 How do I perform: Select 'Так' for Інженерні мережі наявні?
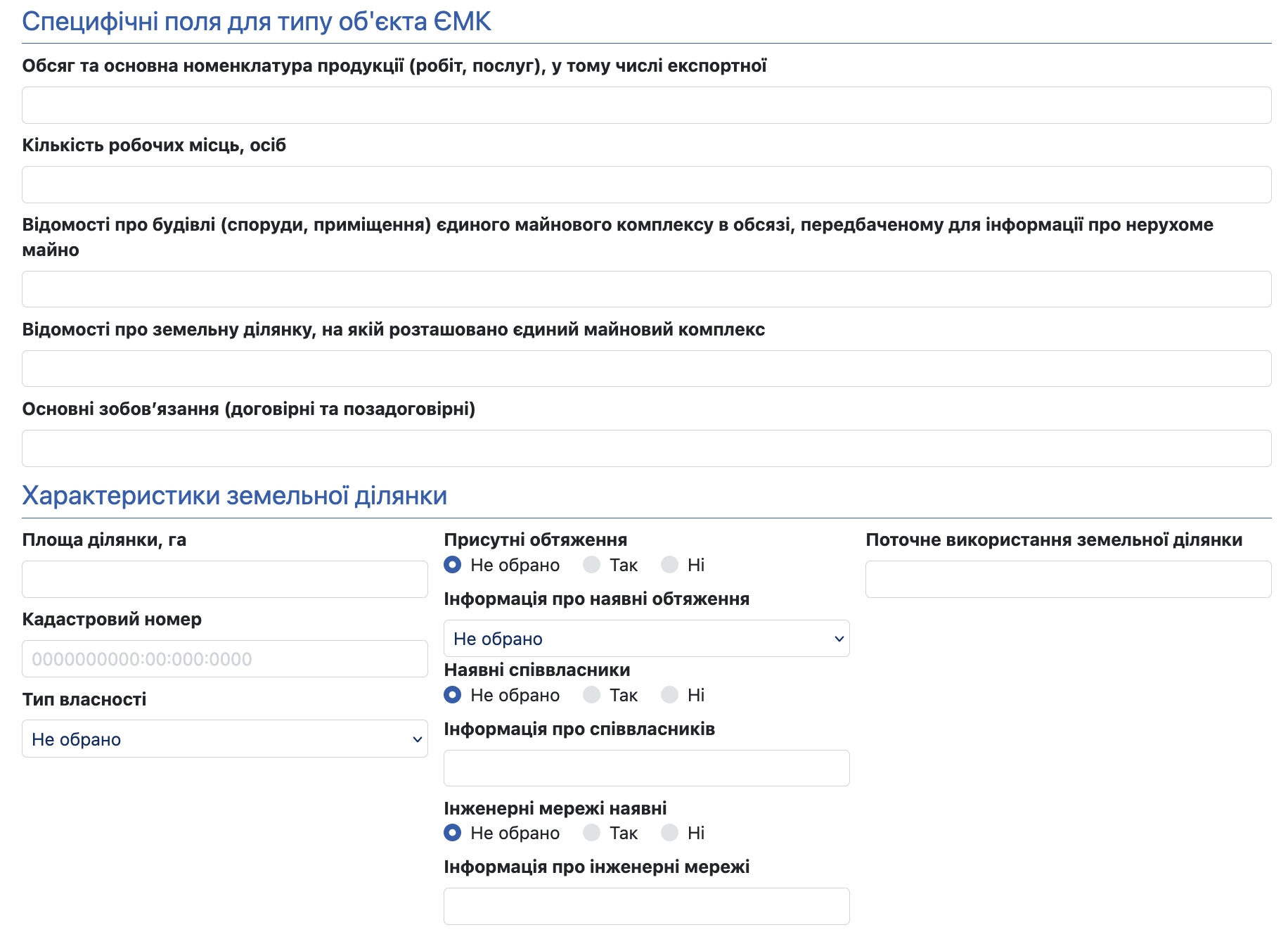click(x=592, y=833)
